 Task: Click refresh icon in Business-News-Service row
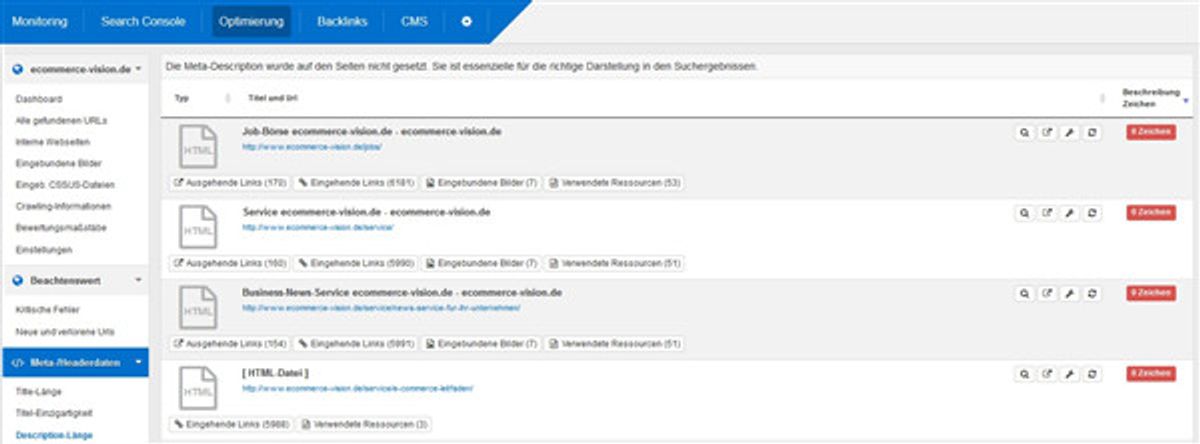[1093, 294]
